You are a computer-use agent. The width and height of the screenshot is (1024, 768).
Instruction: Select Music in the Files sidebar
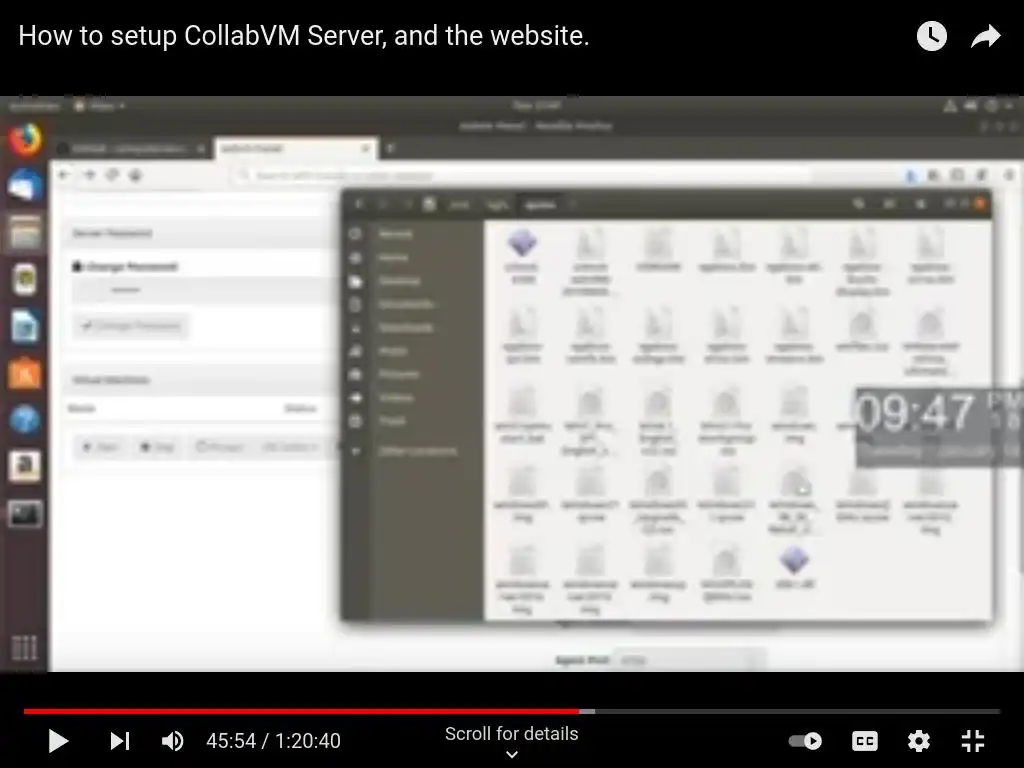[392, 351]
